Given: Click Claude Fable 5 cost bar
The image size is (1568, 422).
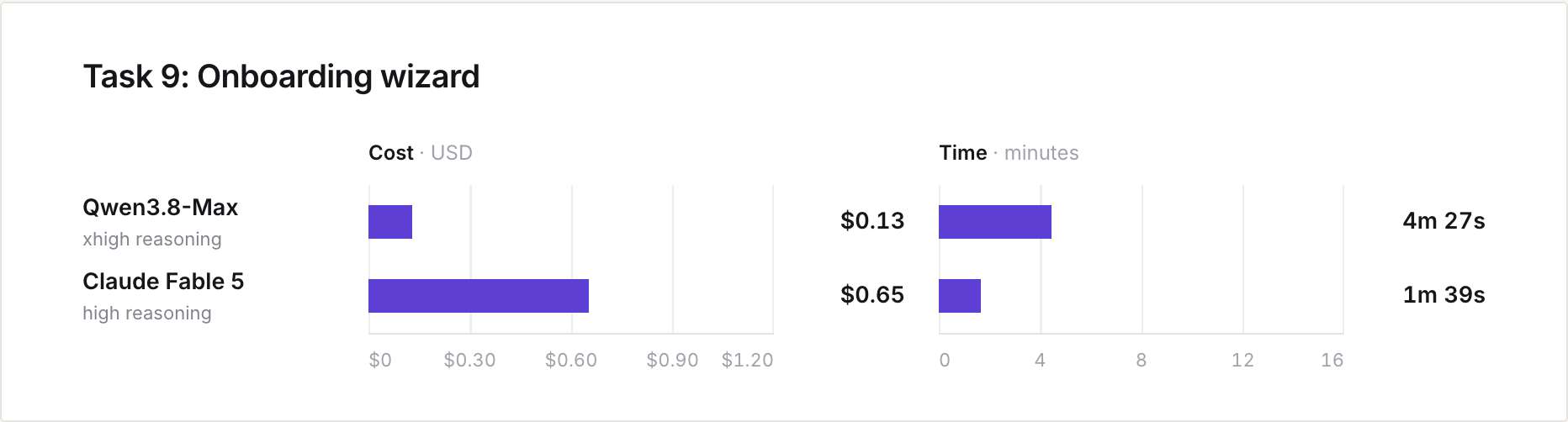Looking at the screenshot, I should click(x=479, y=296).
